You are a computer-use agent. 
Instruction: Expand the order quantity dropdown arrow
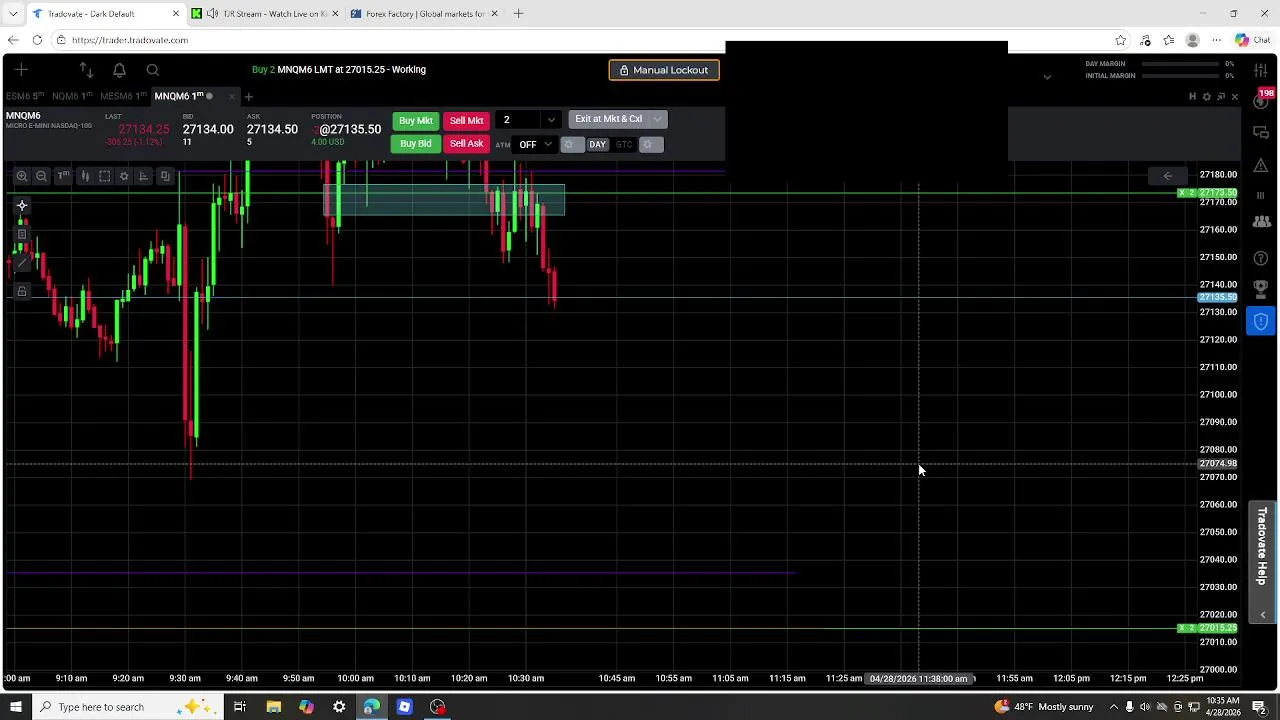pyautogui.click(x=551, y=120)
